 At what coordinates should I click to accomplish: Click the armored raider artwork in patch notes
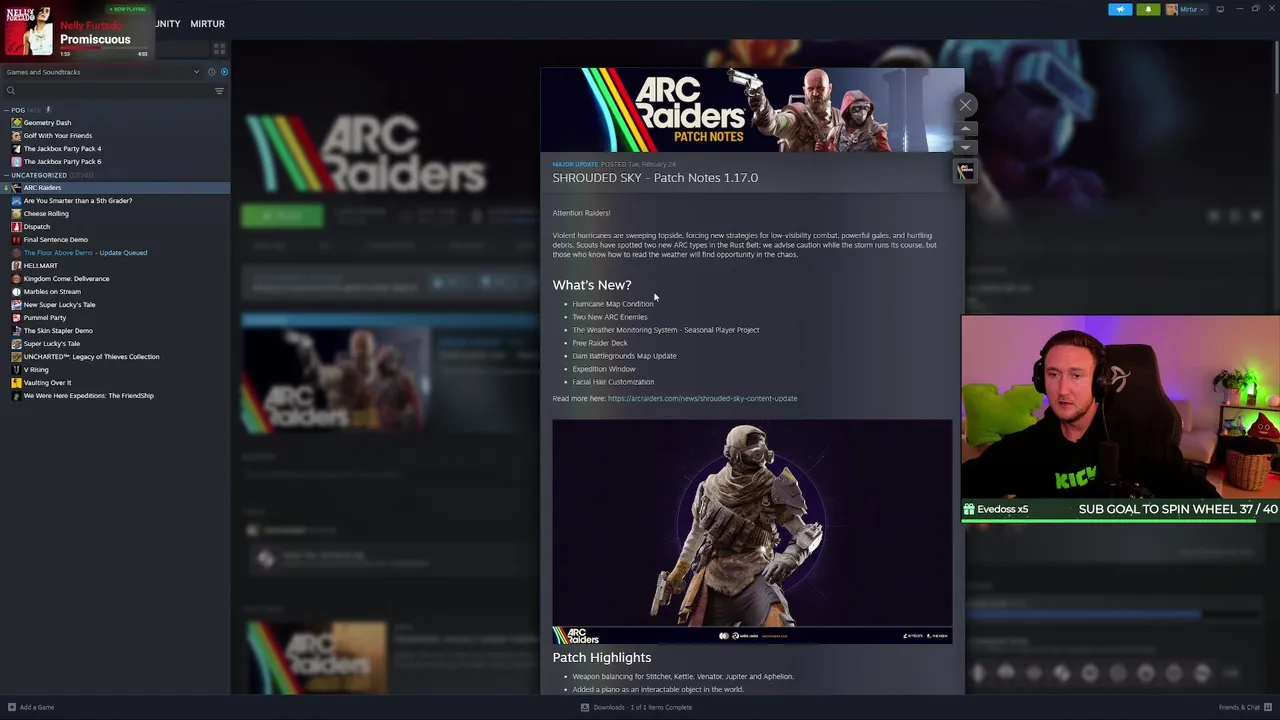752,531
